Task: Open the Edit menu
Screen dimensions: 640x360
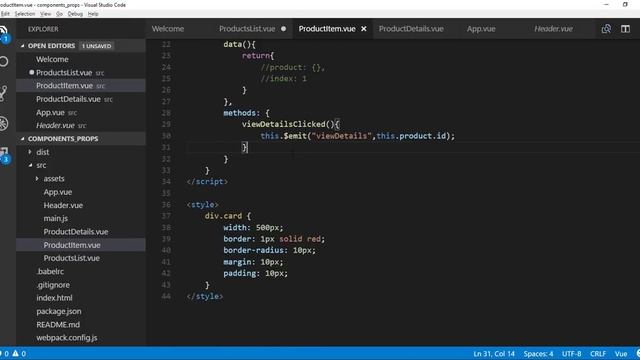Action: coord(5,14)
